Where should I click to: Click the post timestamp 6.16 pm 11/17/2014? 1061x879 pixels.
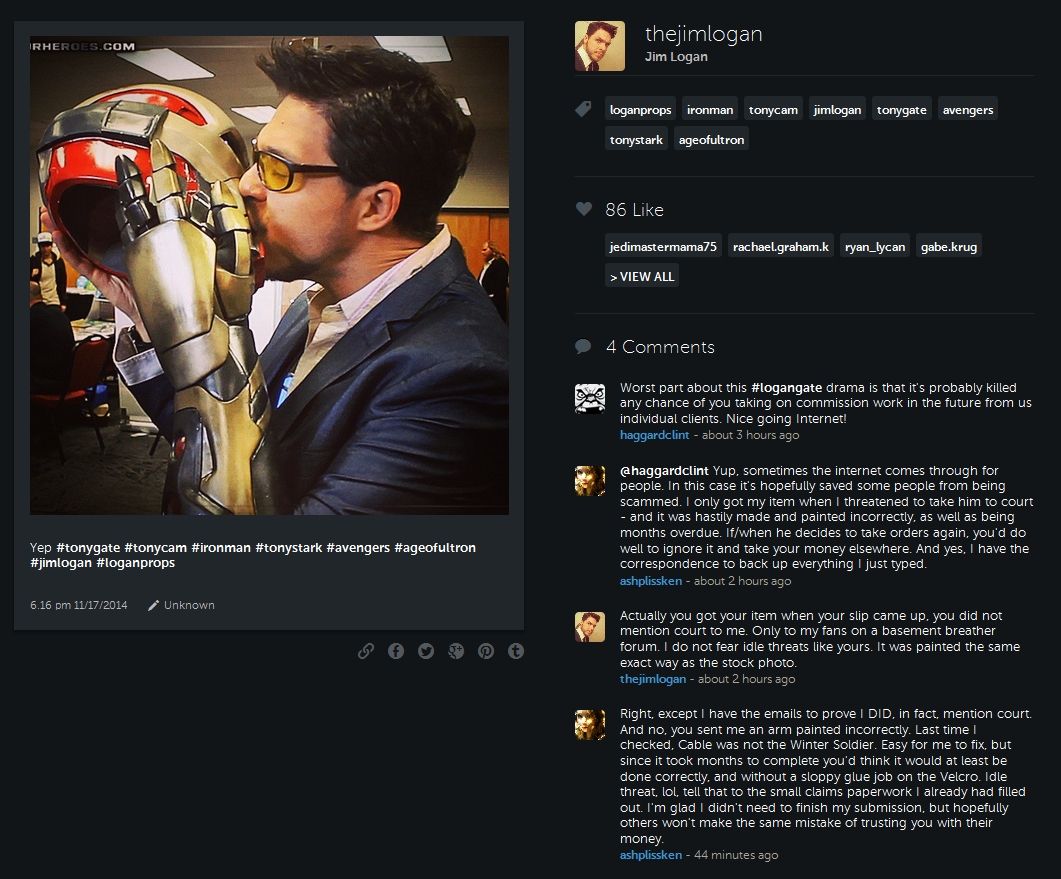[78, 605]
